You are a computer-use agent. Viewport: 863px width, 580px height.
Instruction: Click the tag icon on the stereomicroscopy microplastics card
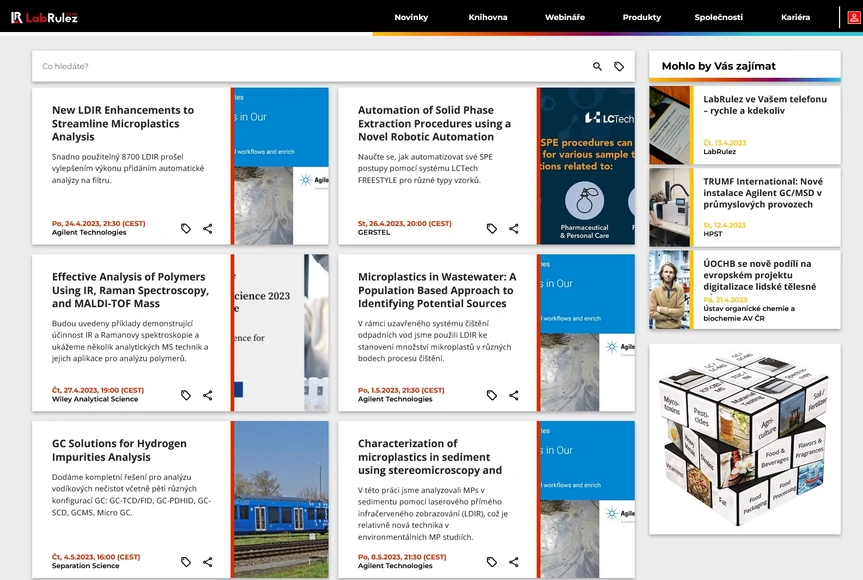pos(490,561)
